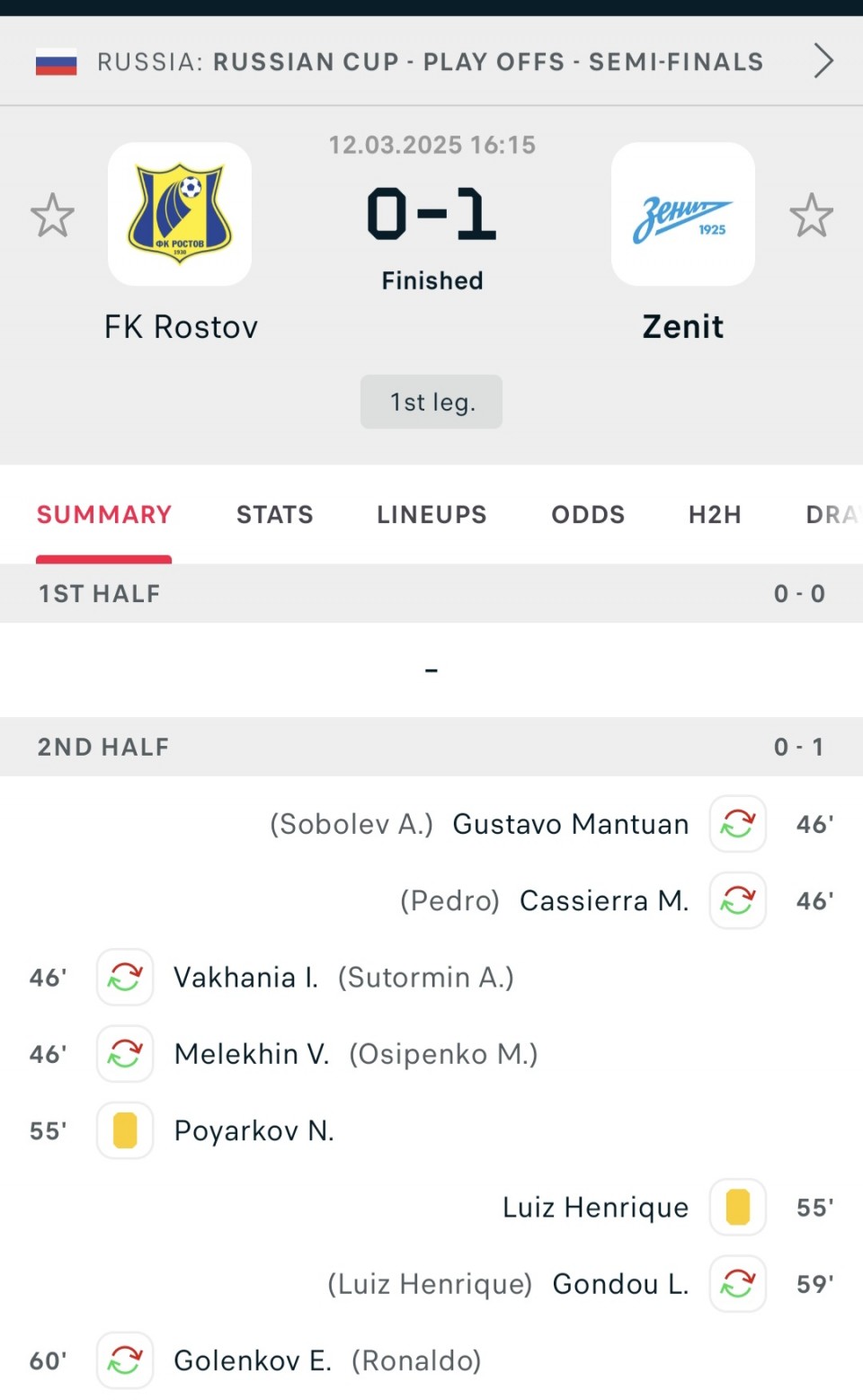Tap the 1st leg button
Image resolution: width=863 pixels, height=1400 pixels.
click(431, 402)
